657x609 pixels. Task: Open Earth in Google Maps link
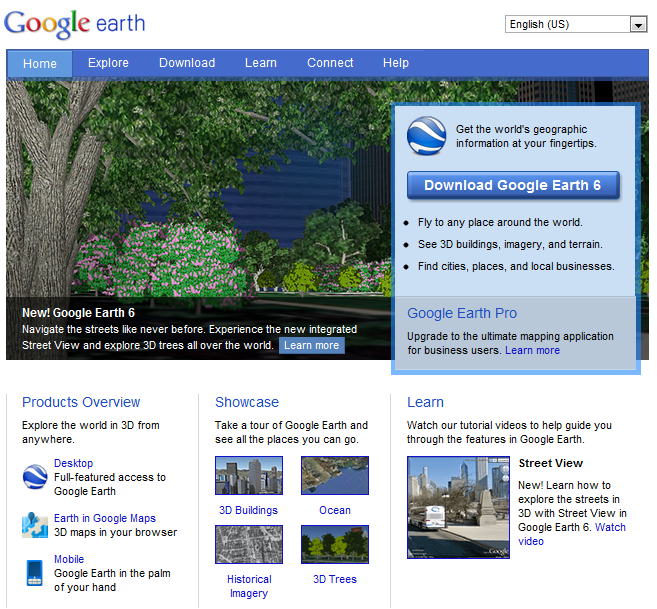coord(105,518)
